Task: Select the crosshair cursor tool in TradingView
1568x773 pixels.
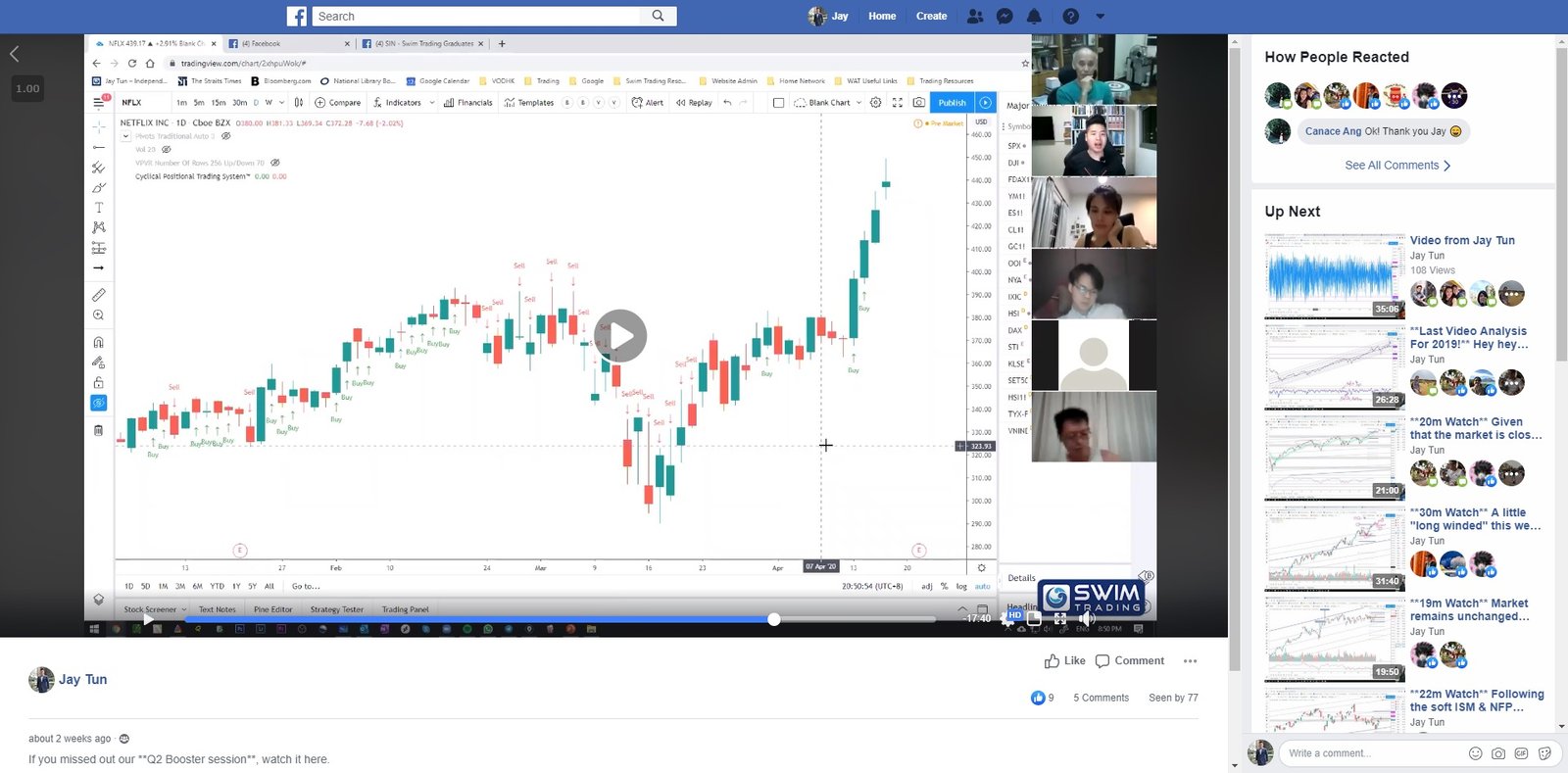Action: tap(99, 127)
